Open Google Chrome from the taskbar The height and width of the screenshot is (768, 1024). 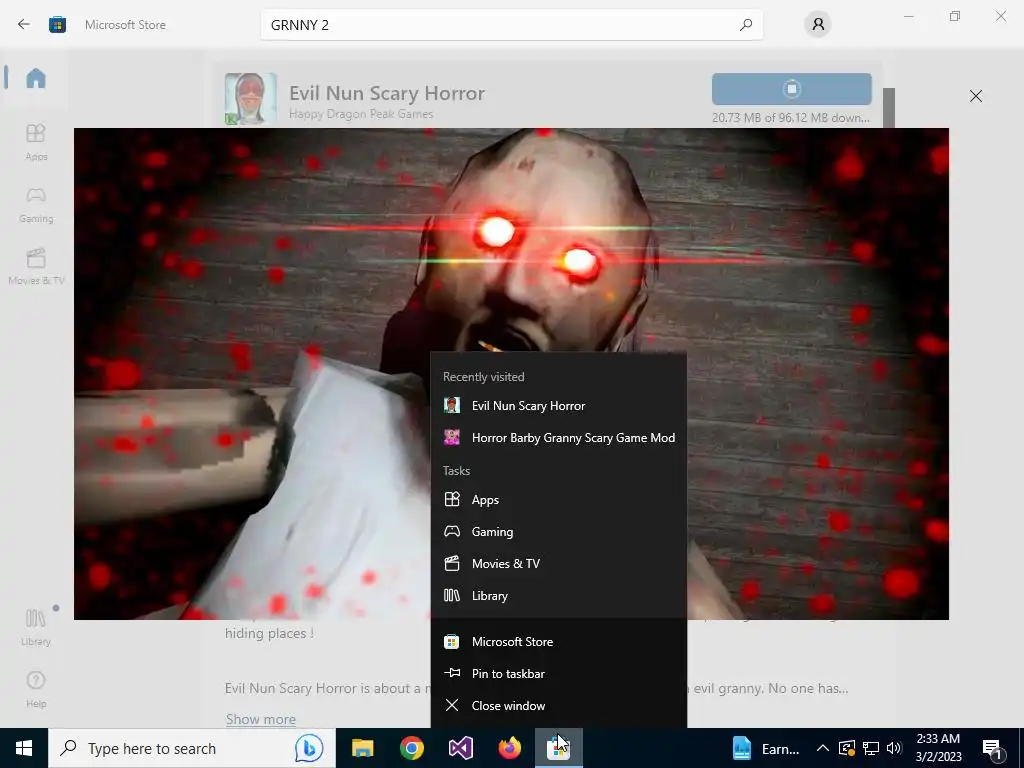pyautogui.click(x=411, y=748)
